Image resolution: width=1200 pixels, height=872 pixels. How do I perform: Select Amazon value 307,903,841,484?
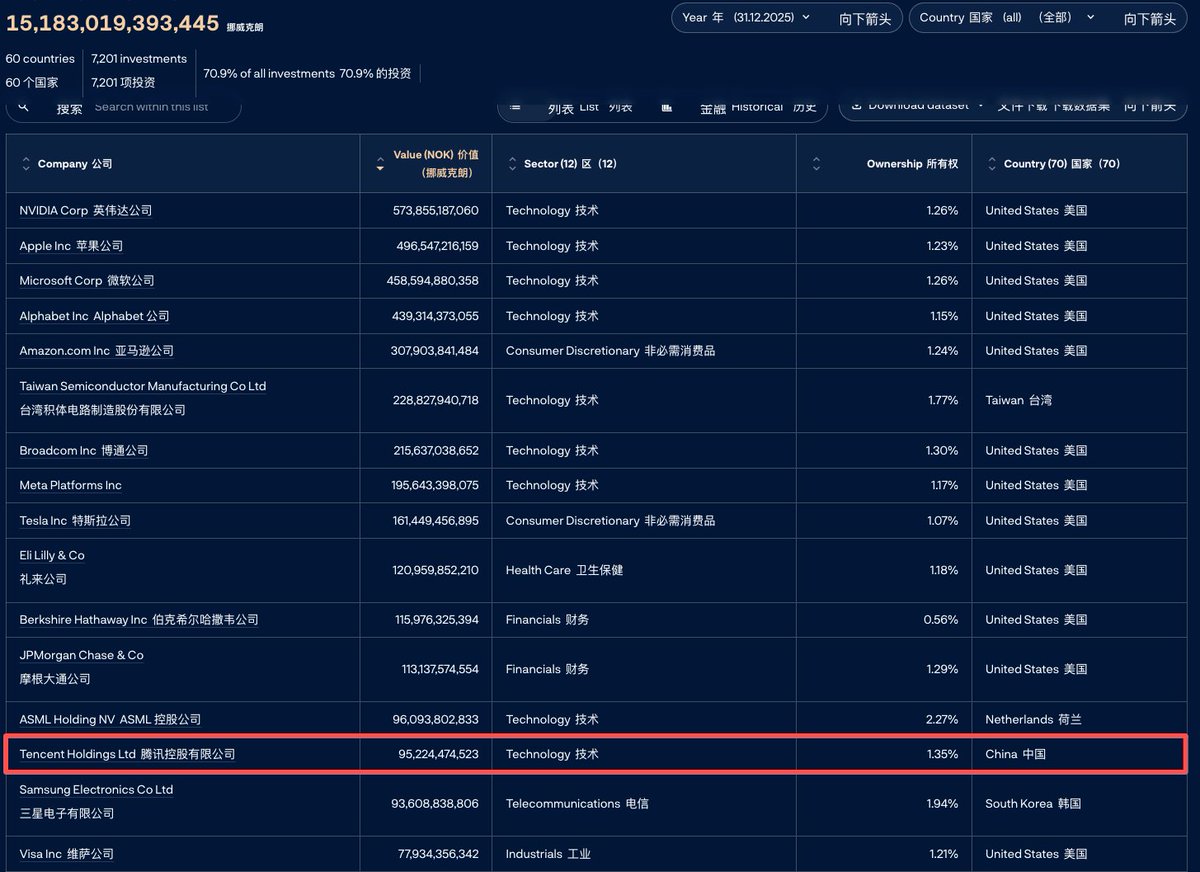click(x=435, y=351)
